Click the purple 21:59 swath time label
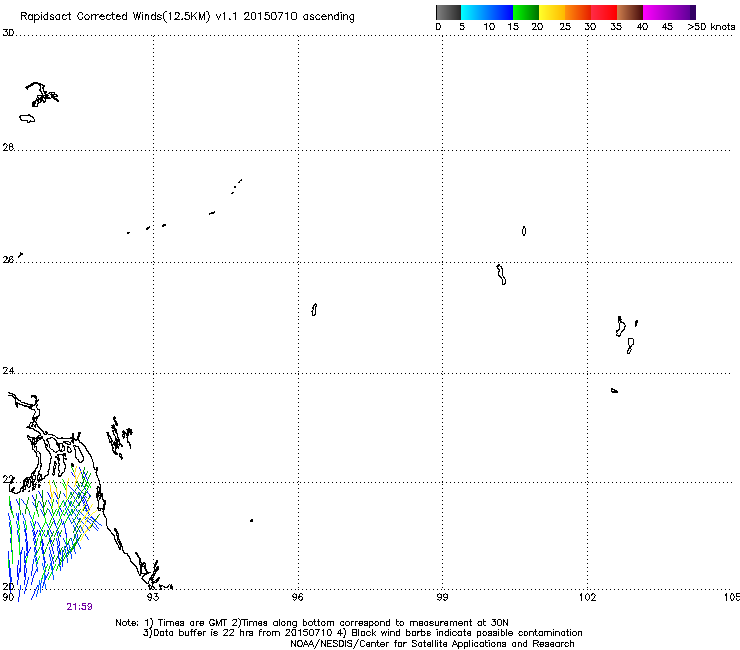740x650 pixels. coord(79,607)
